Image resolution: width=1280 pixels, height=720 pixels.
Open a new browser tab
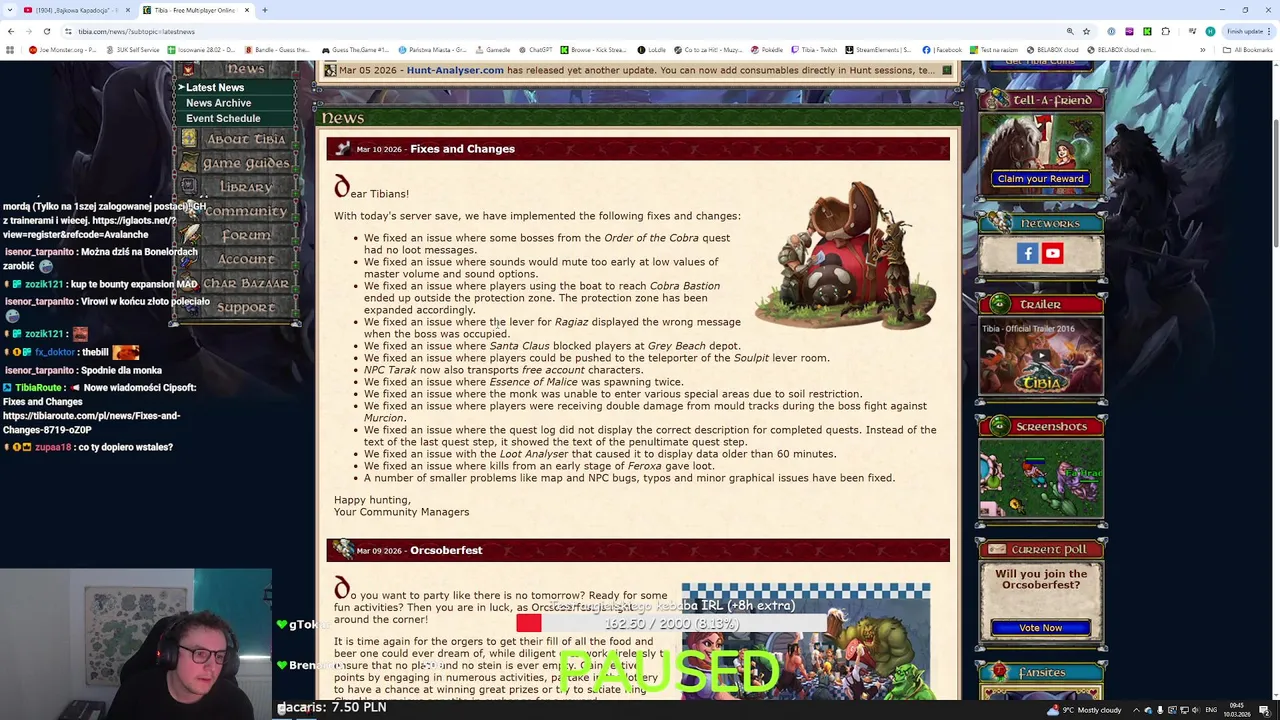[265, 10]
